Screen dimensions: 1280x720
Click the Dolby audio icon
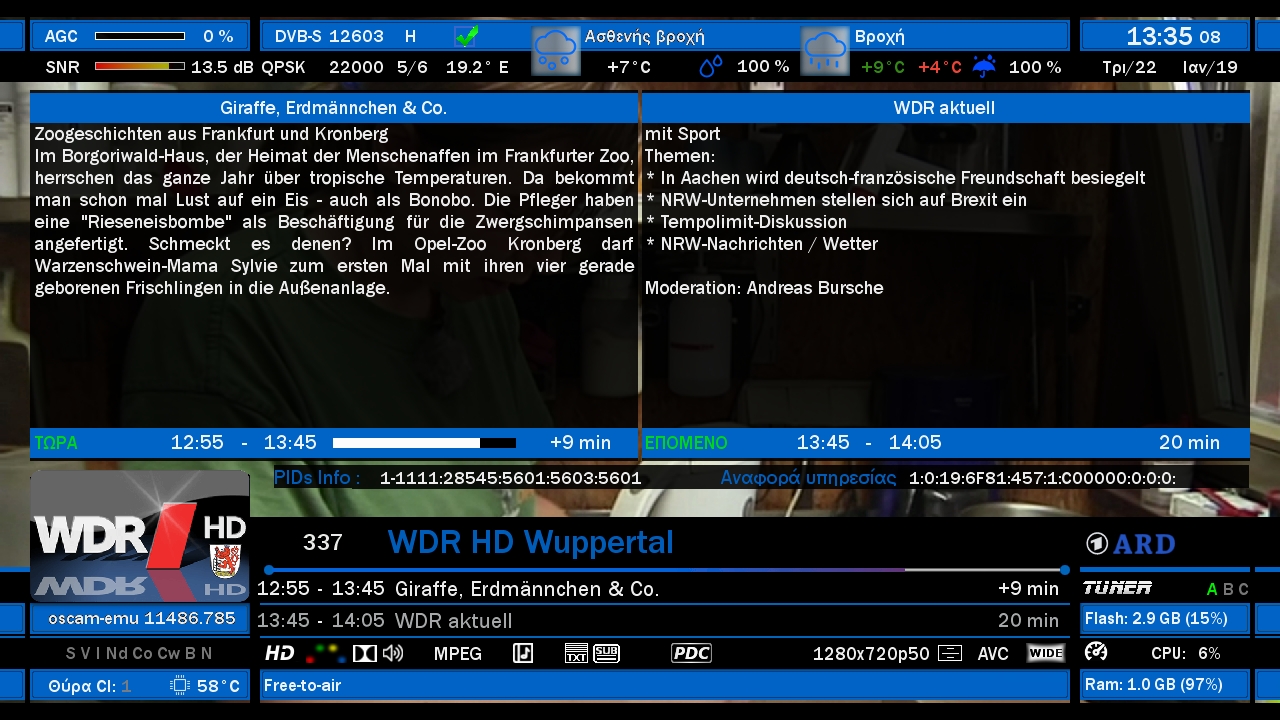point(364,653)
